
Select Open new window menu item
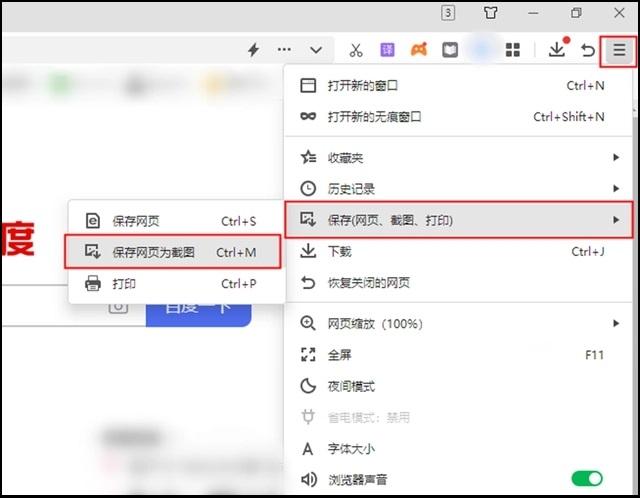pyautogui.click(x=458, y=86)
